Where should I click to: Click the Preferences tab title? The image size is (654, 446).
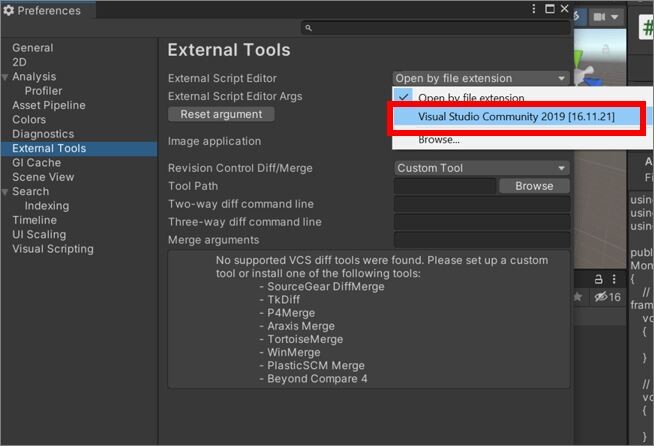[x=49, y=11]
